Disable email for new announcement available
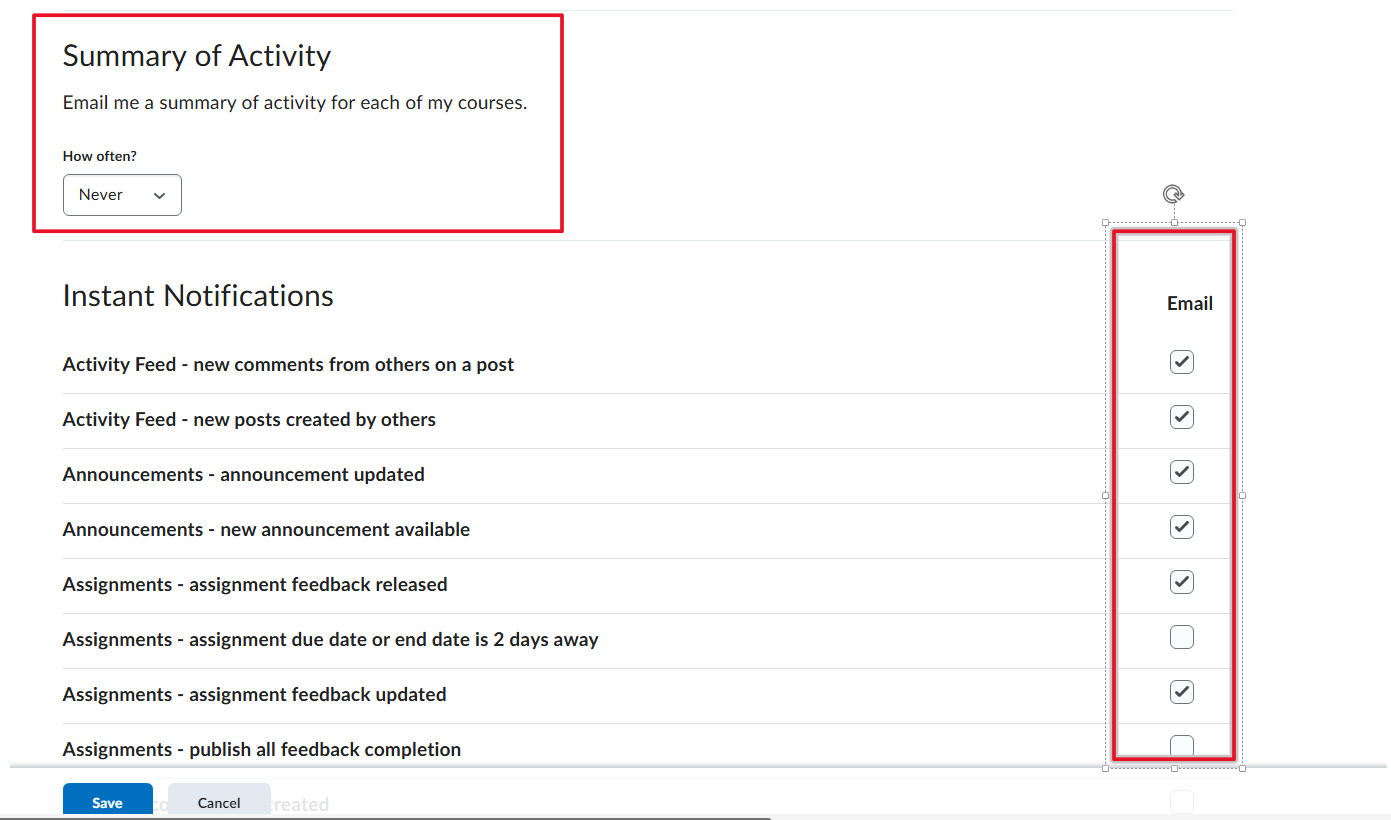1391x820 pixels. tap(1182, 527)
